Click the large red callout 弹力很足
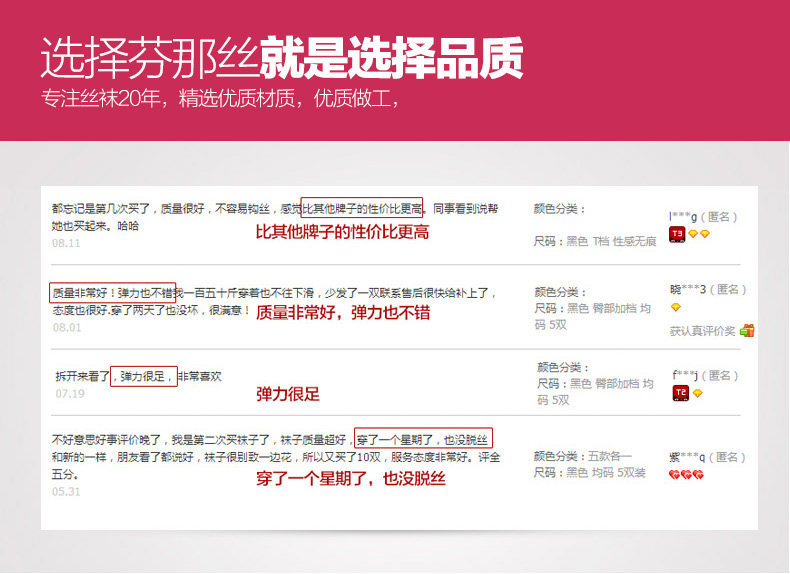 (288, 394)
